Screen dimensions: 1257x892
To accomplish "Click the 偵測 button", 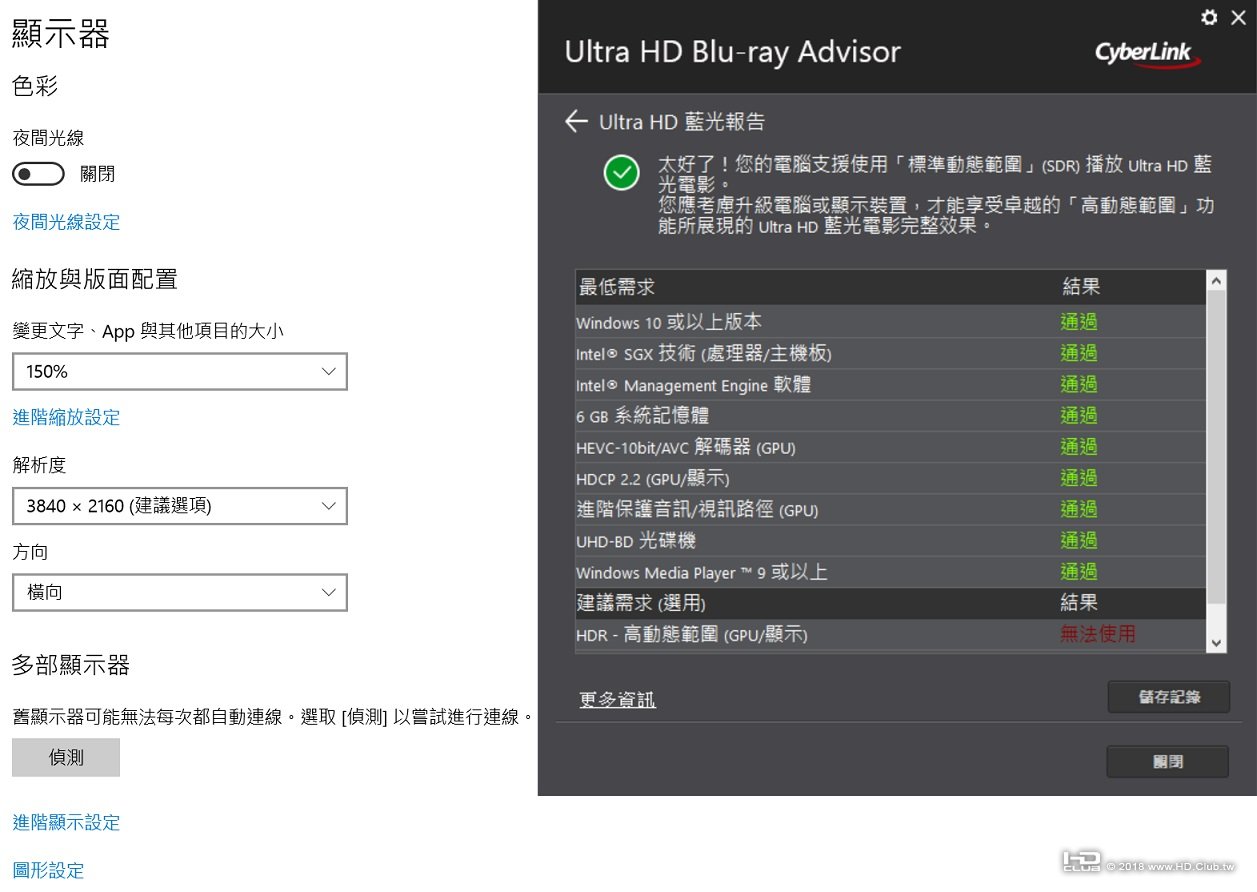I will pyautogui.click(x=66, y=758).
